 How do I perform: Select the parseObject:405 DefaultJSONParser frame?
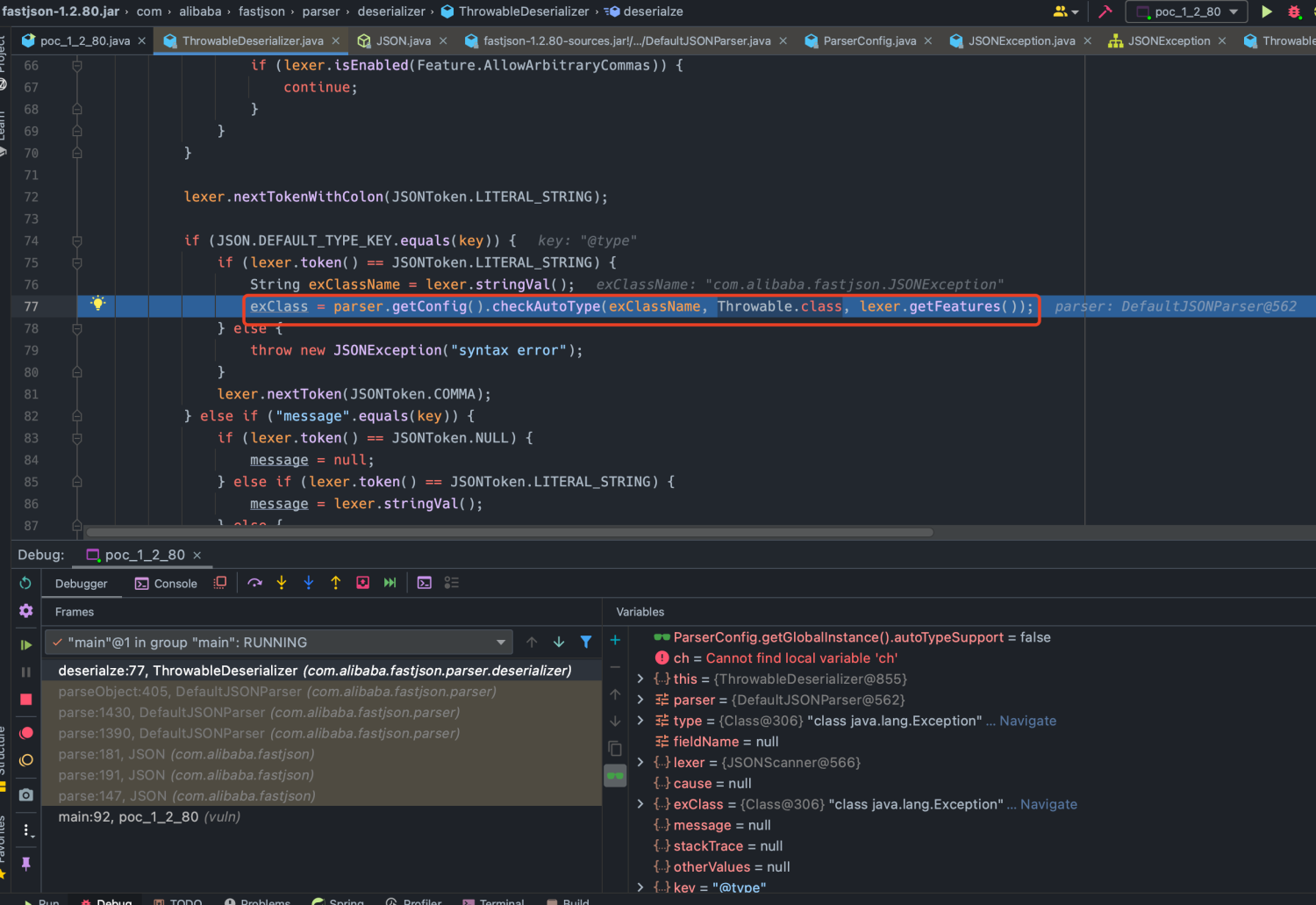tap(321, 692)
